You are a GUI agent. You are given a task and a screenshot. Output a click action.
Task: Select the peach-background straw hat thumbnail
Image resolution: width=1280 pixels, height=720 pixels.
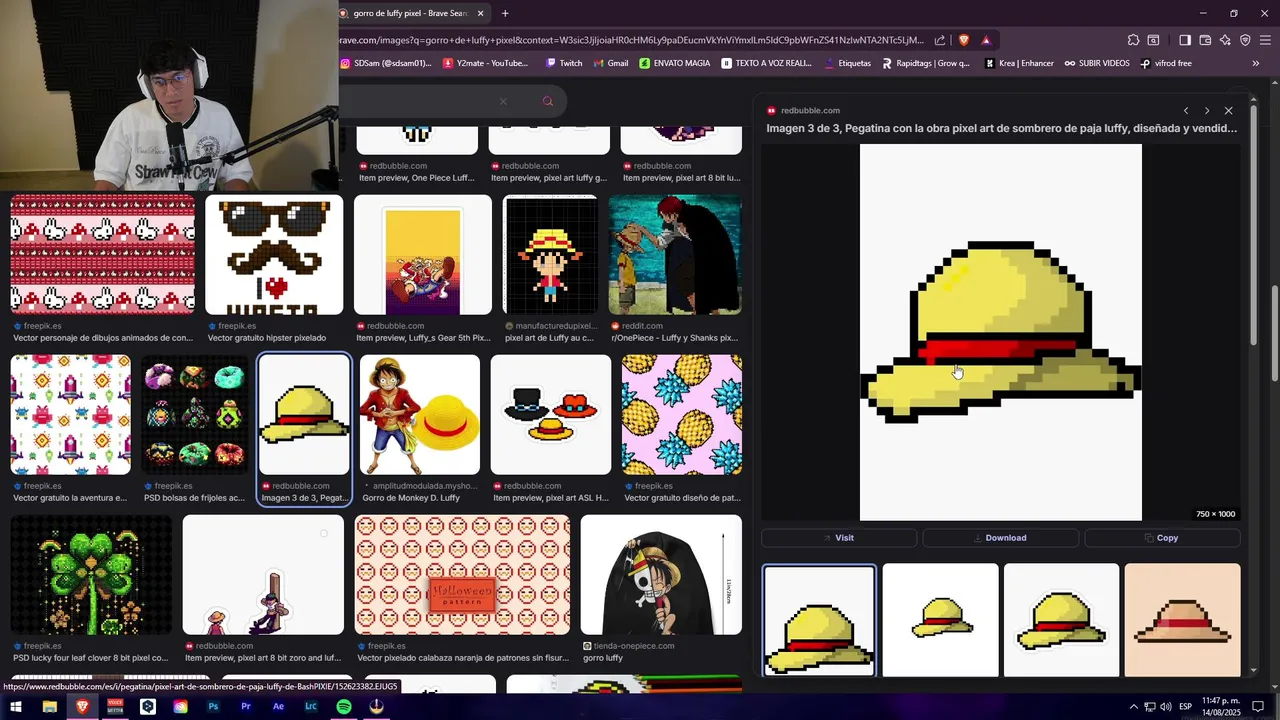click(1182, 620)
